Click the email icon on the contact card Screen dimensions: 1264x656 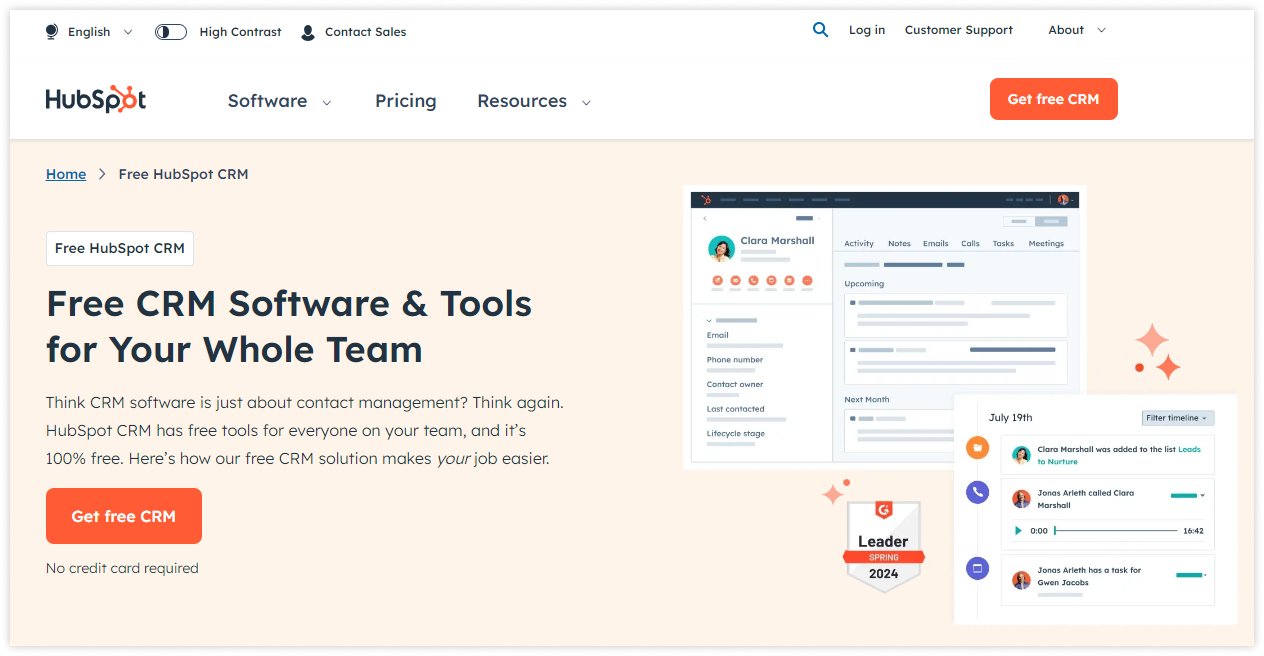click(x=735, y=281)
